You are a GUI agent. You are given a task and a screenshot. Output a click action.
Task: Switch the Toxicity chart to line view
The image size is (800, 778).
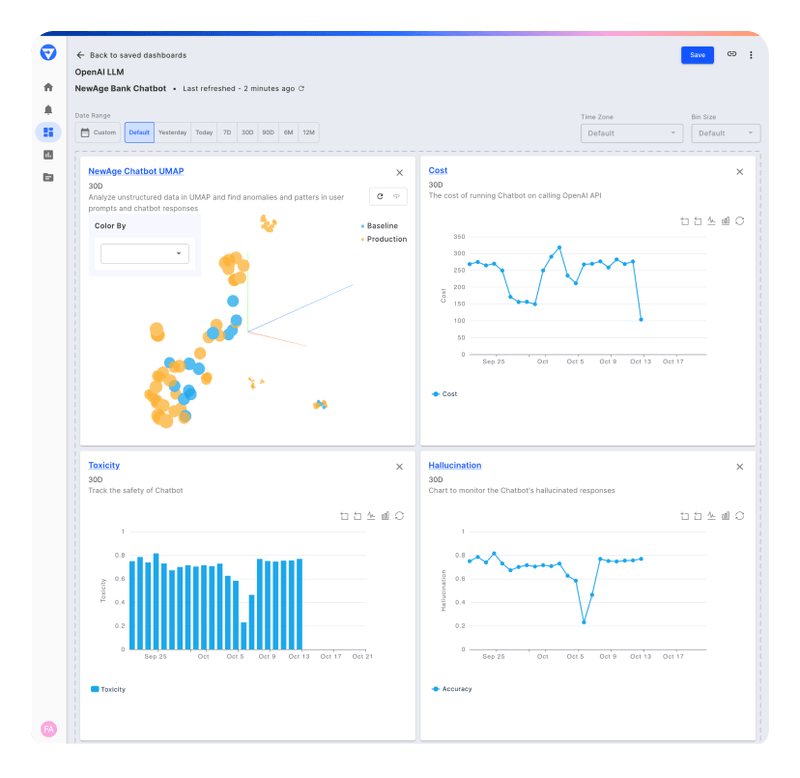tap(371, 516)
